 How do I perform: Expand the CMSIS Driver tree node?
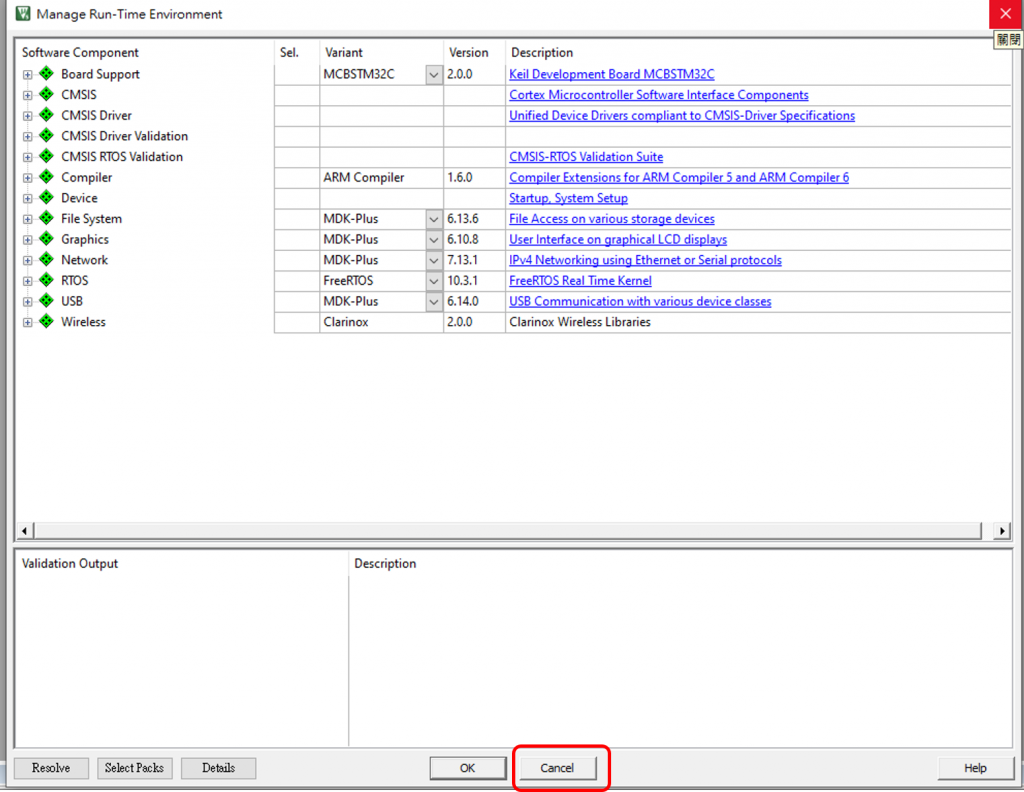(x=27, y=116)
